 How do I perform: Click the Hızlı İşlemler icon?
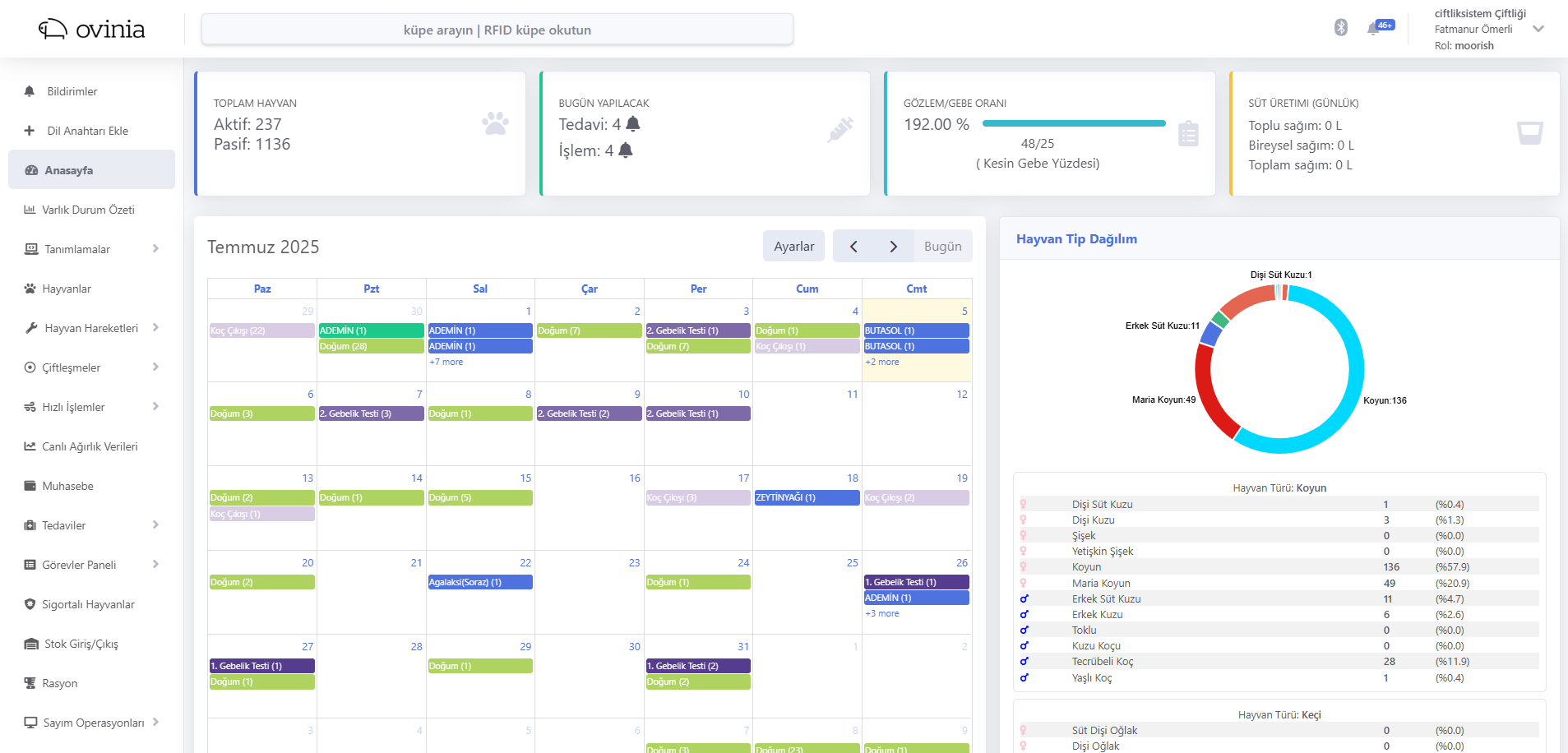(30, 407)
